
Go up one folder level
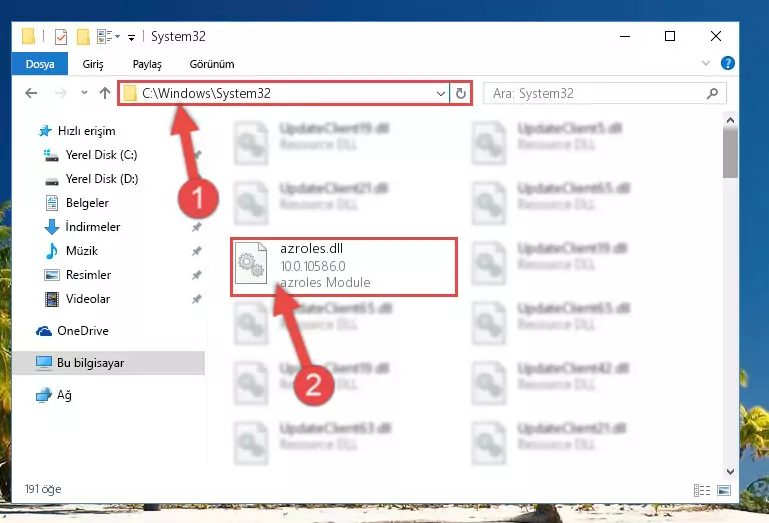pyautogui.click(x=104, y=93)
